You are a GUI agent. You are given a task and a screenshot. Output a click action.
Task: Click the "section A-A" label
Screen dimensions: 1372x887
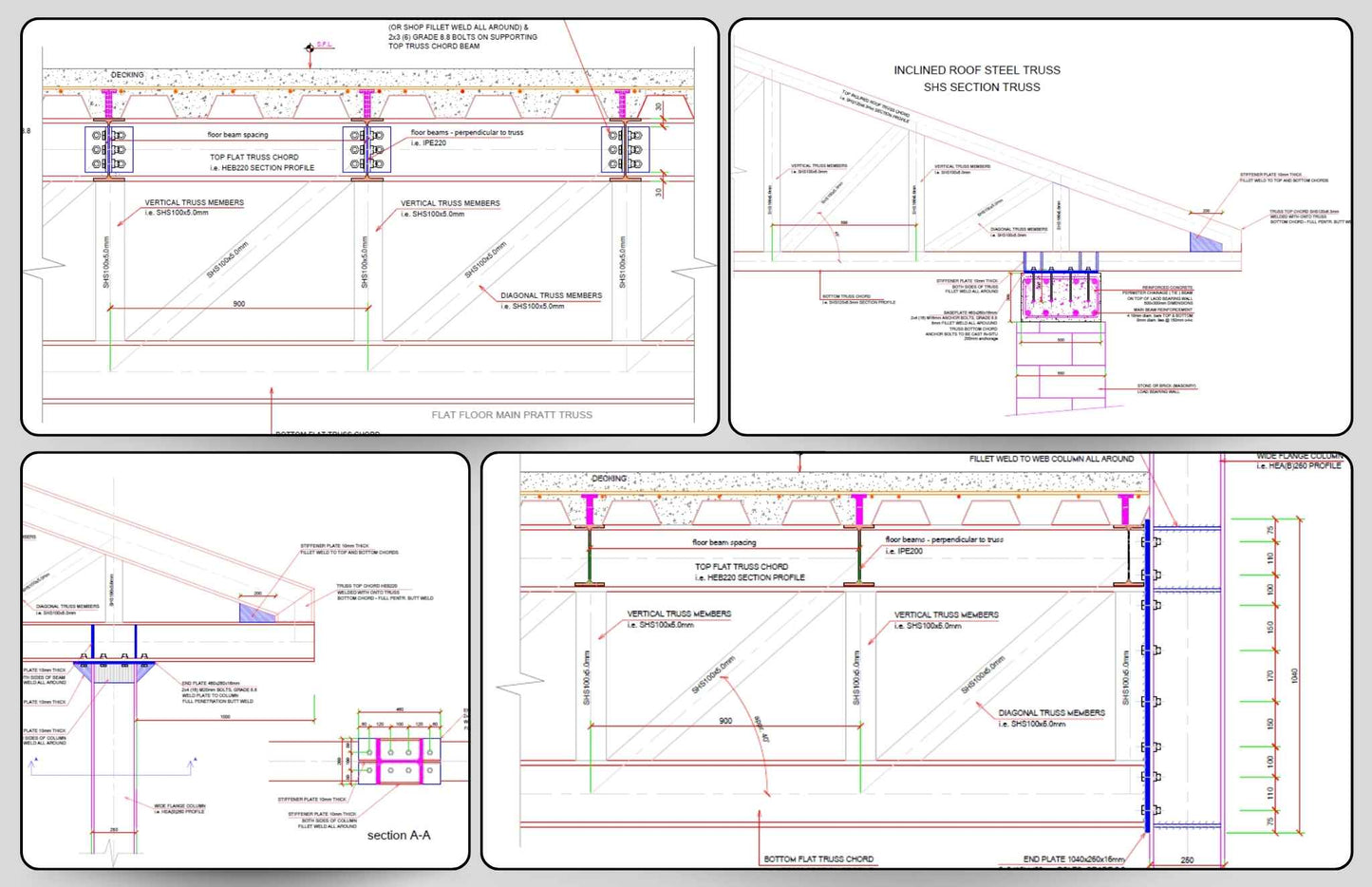[x=399, y=836]
